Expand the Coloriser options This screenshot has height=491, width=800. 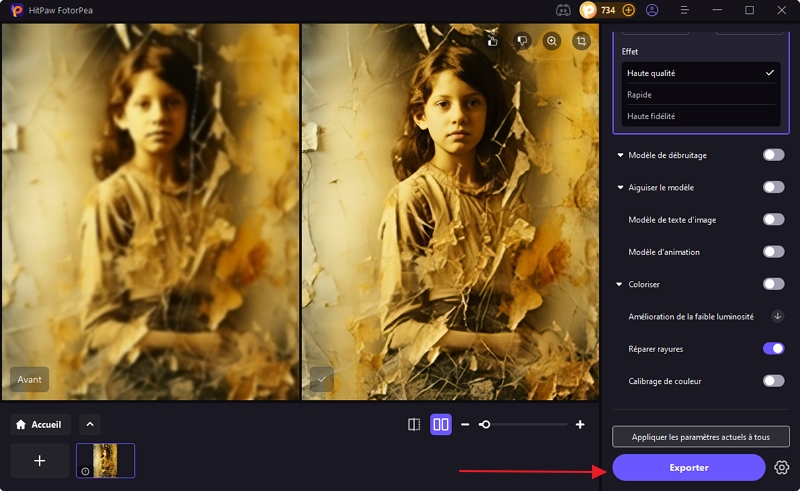(x=619, y=284)
